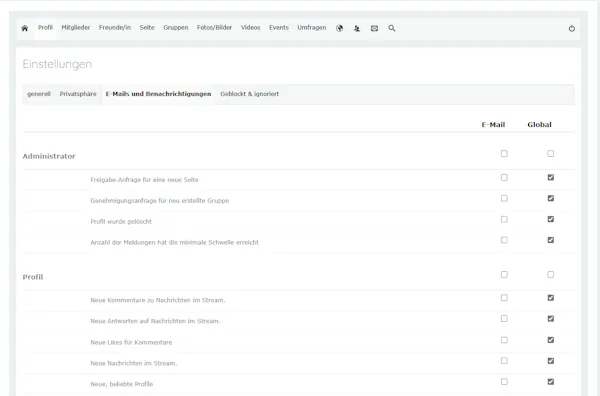Viewport: 600px width, 396px height.
Task: Enable E-Mail for Neue Antworten auf Nachrichten
Action: [504, 318]
